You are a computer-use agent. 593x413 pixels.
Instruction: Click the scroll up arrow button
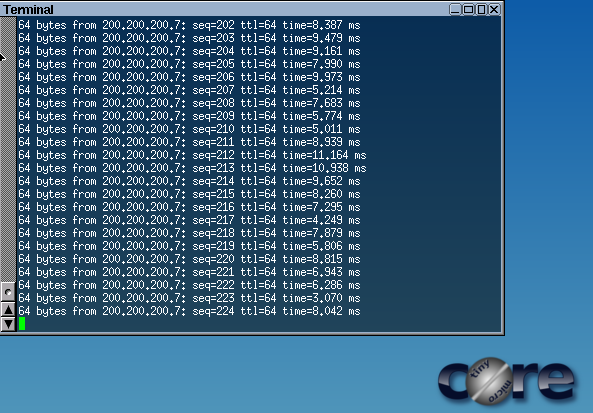click(x=8, y=310)
